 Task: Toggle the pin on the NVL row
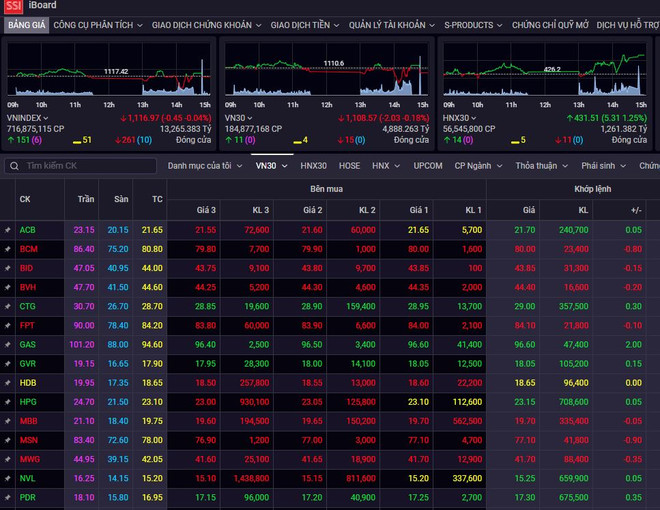[8, 478]
